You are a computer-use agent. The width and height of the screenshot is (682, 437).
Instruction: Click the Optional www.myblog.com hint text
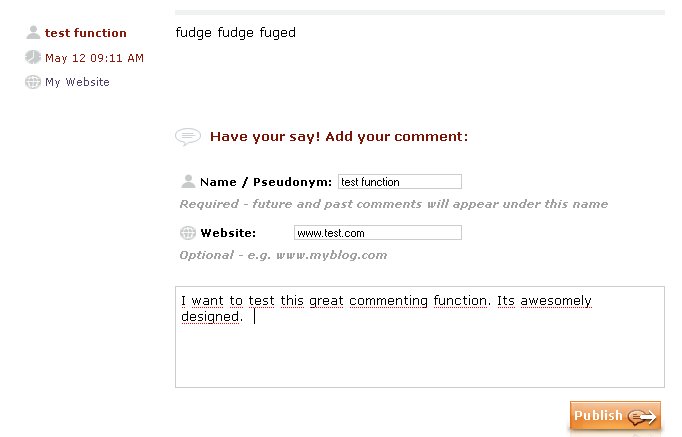[x=283, y=255]
